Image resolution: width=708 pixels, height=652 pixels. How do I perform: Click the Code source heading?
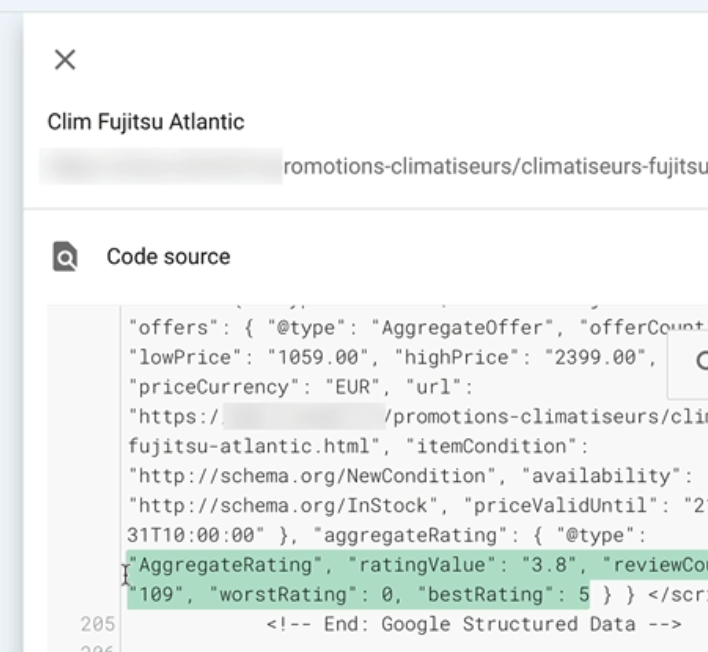point(168,256)
